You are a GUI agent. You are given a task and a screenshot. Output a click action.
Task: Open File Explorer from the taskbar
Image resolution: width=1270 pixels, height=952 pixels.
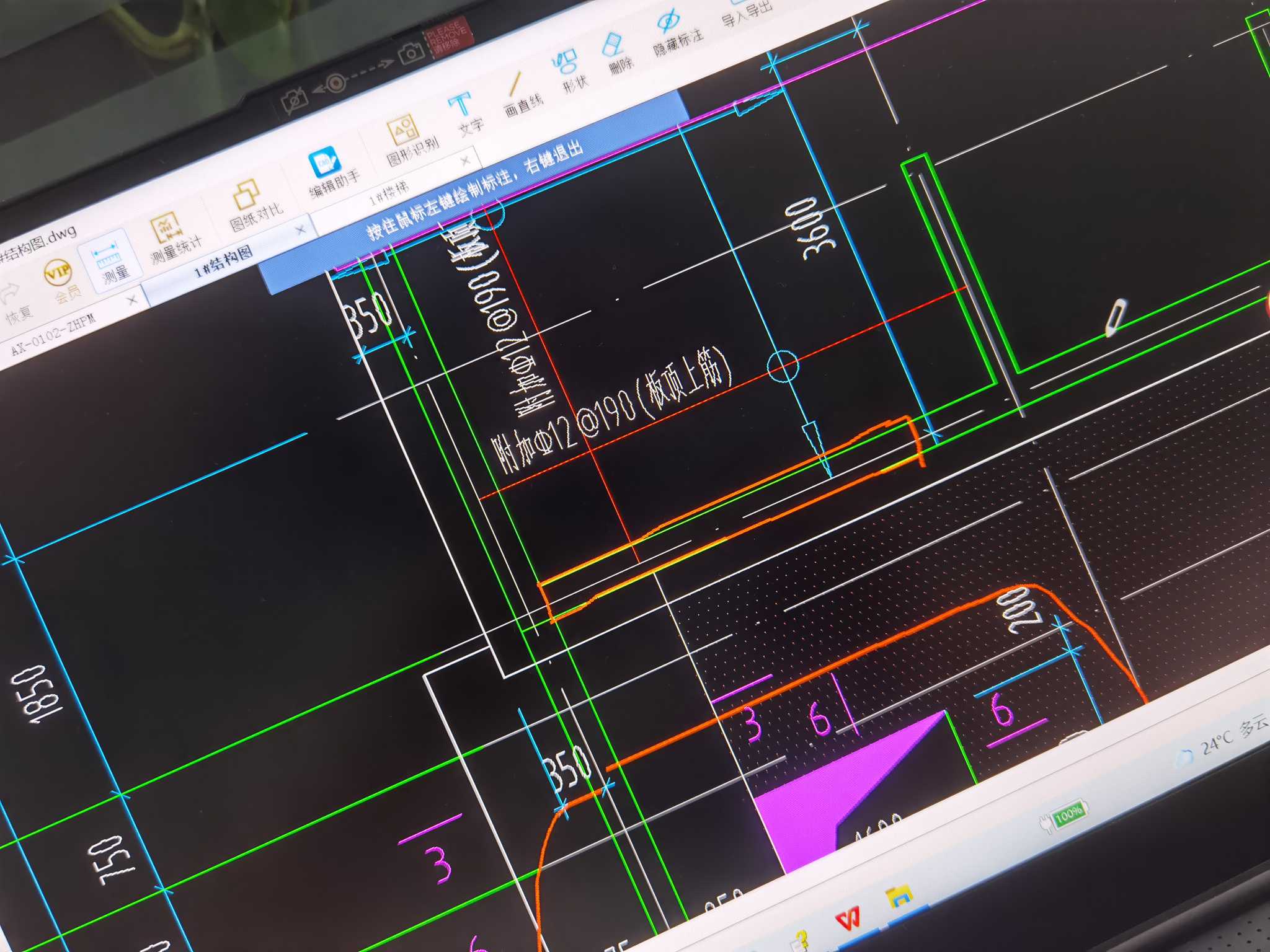coord(900,896)
